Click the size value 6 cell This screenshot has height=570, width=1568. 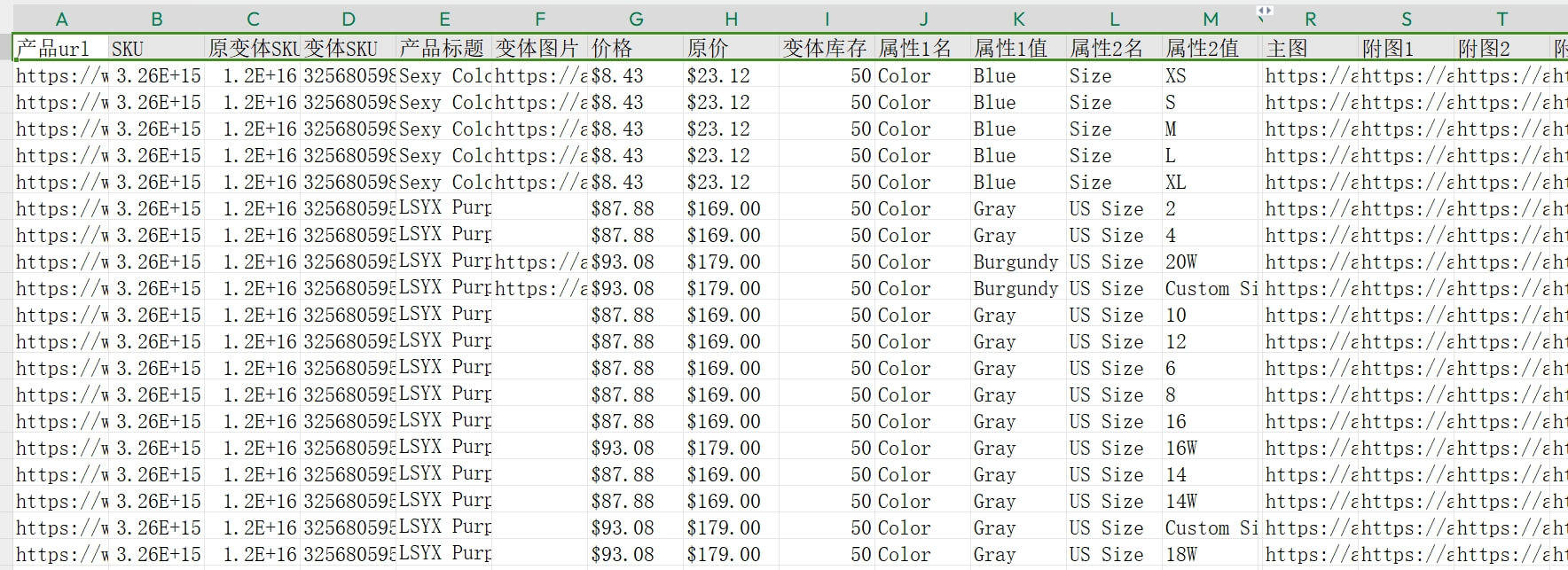(x=1211, y=368)
